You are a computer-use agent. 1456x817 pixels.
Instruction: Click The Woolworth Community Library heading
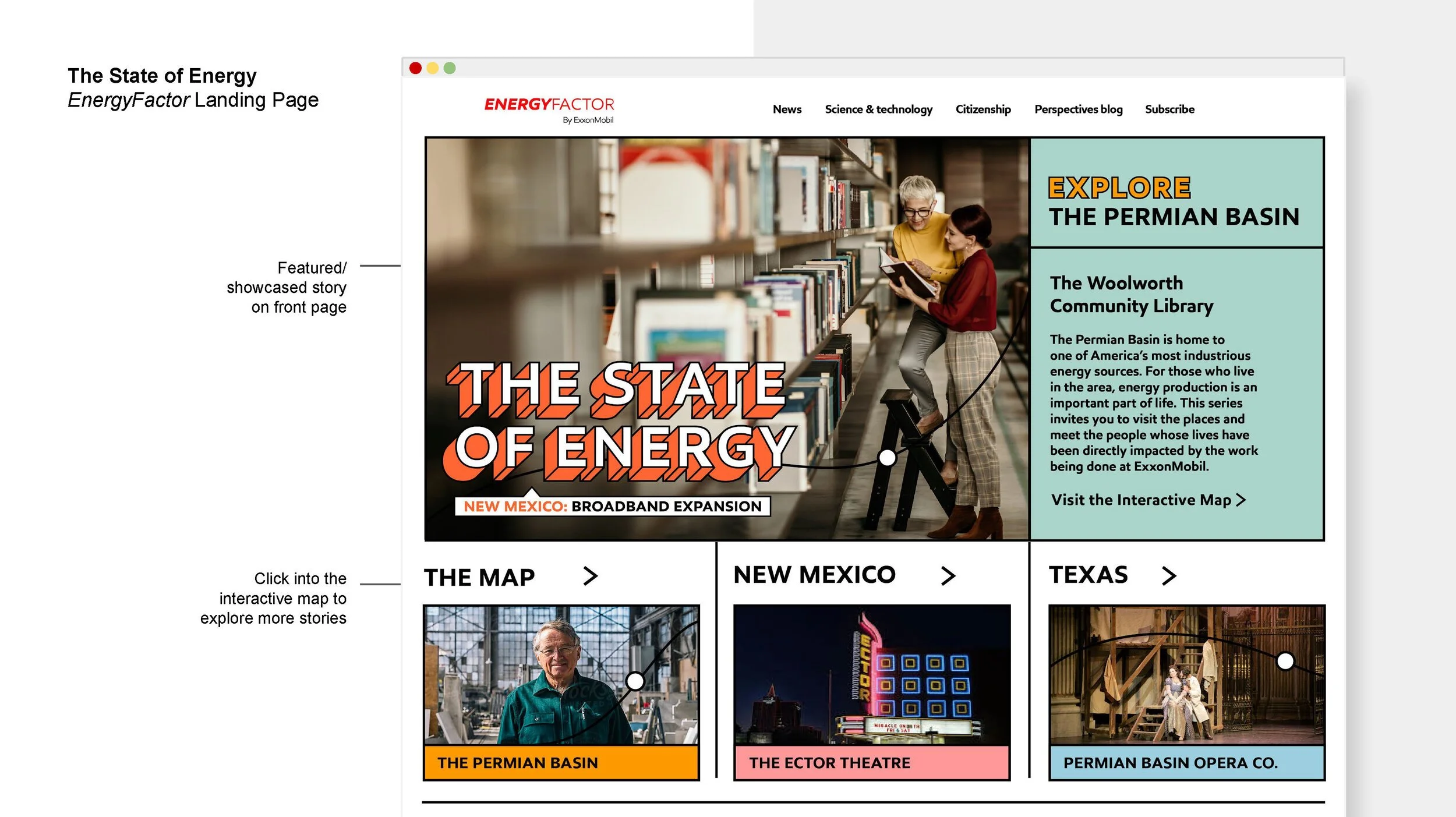pos(1132,295)
